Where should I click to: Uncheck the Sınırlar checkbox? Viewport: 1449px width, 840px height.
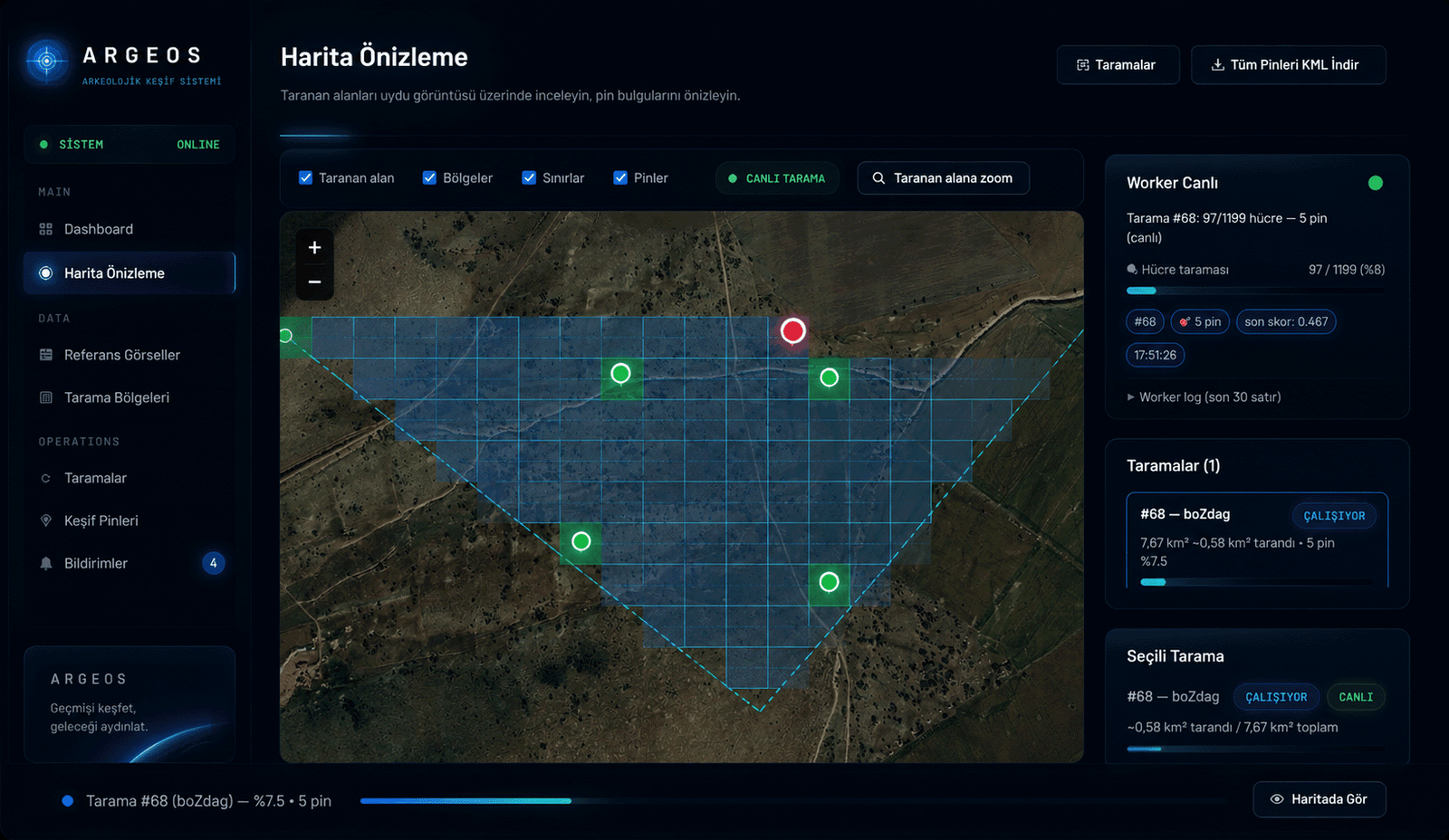point(529,178)
